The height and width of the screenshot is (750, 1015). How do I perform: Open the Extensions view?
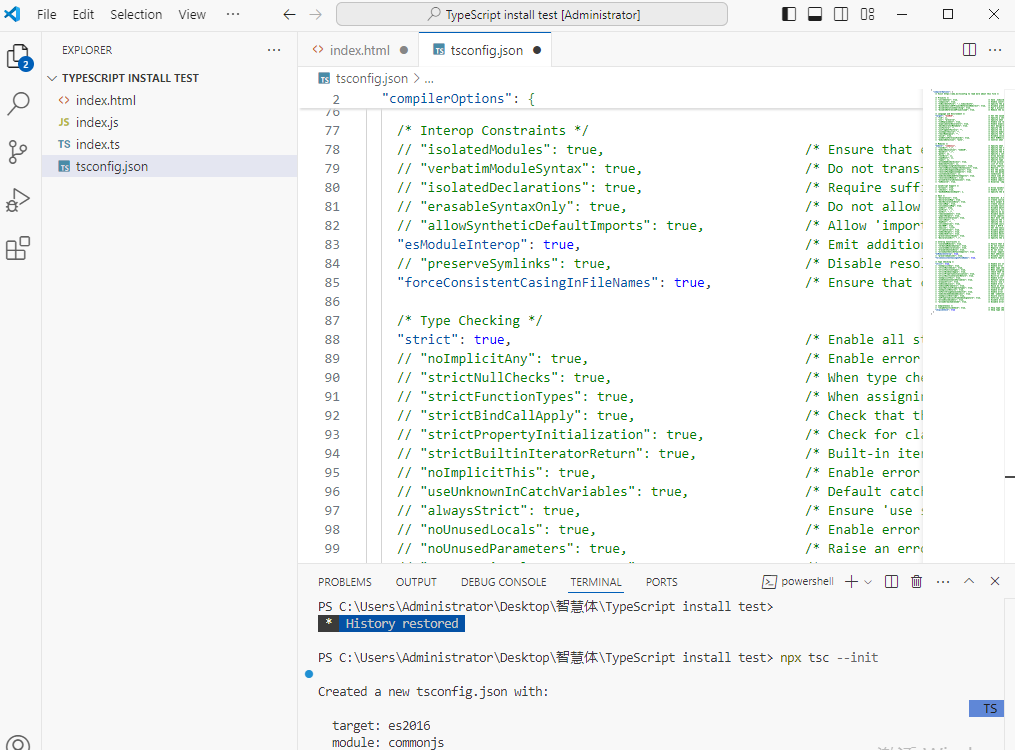click(x=18, y=248)
